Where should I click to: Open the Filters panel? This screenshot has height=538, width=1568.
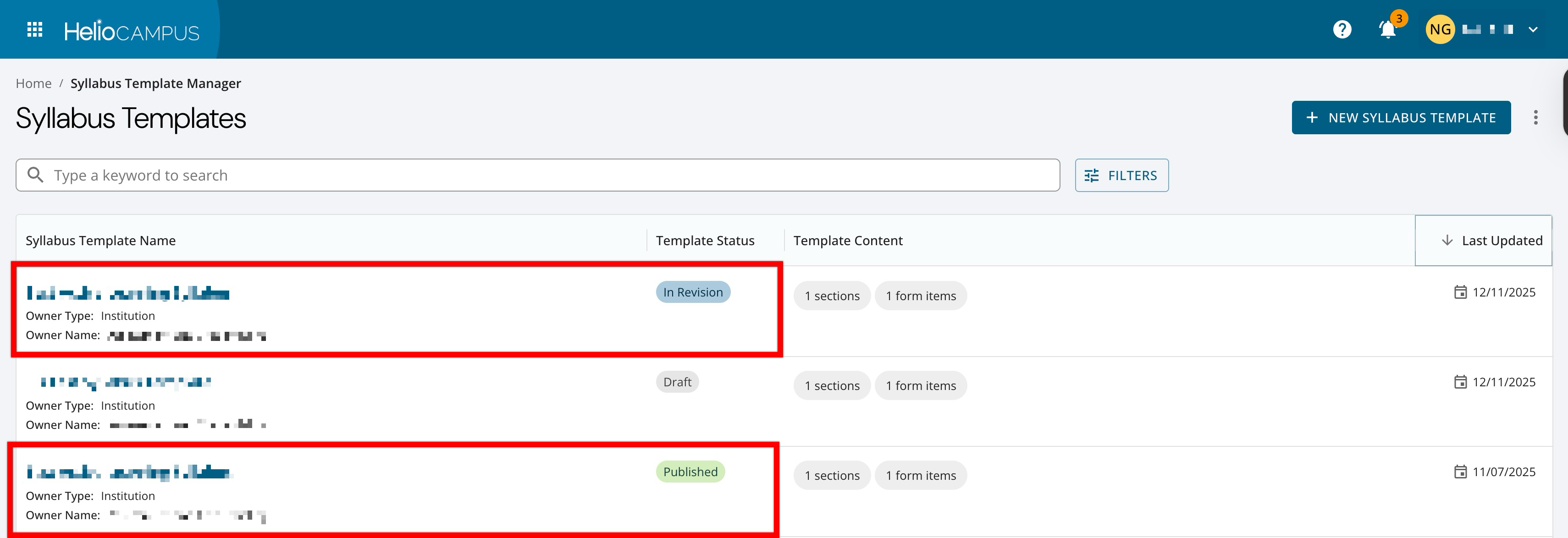click(1121, 175)
